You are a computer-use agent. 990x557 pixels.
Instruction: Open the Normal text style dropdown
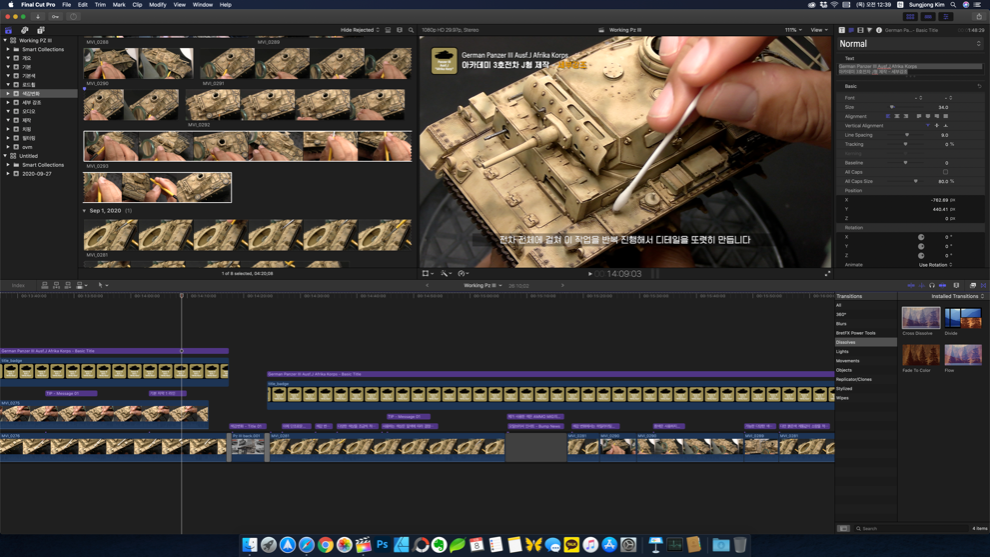(909, 44)
